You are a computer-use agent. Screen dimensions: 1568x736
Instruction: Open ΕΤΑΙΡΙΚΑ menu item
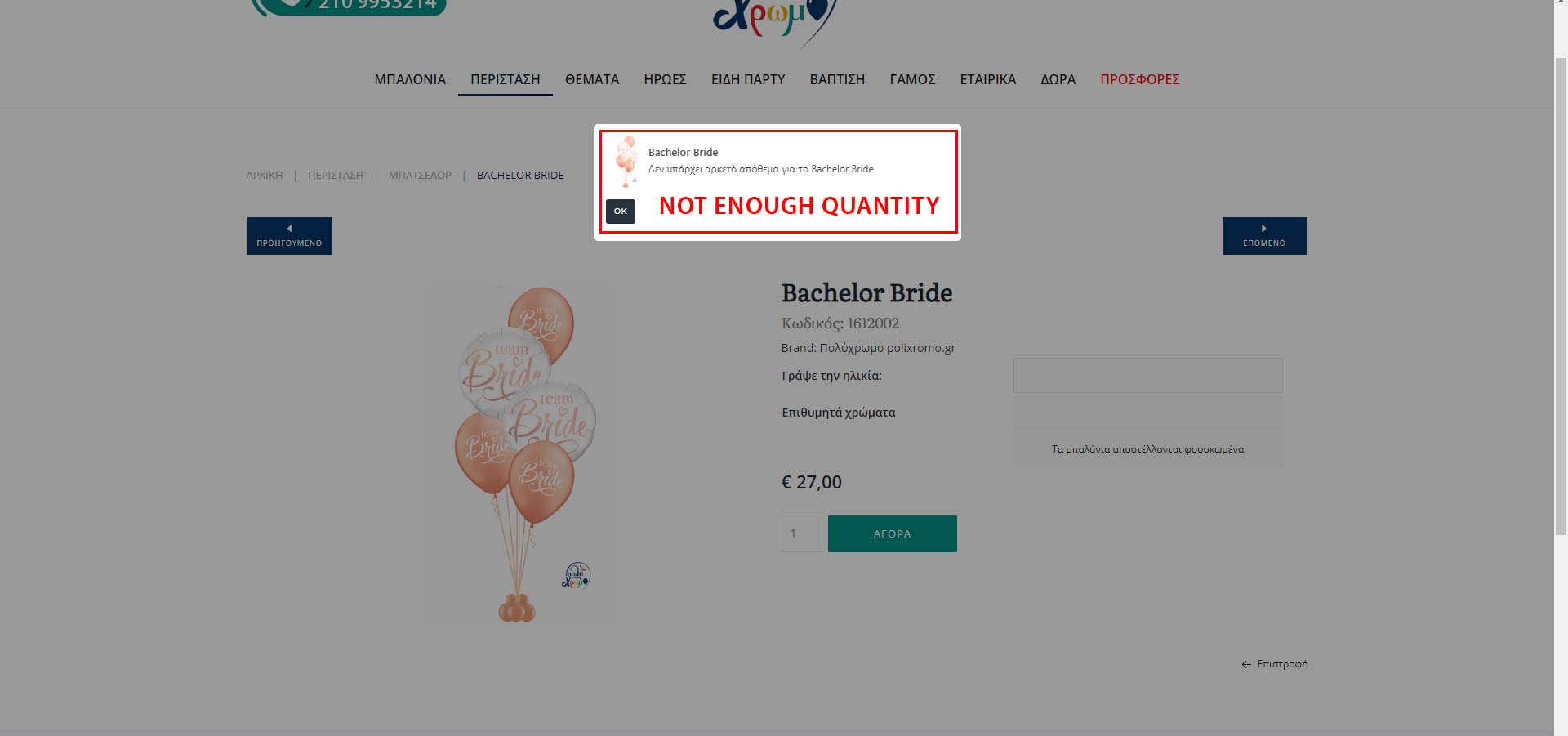pyautogui.click(x=988, y=79)
